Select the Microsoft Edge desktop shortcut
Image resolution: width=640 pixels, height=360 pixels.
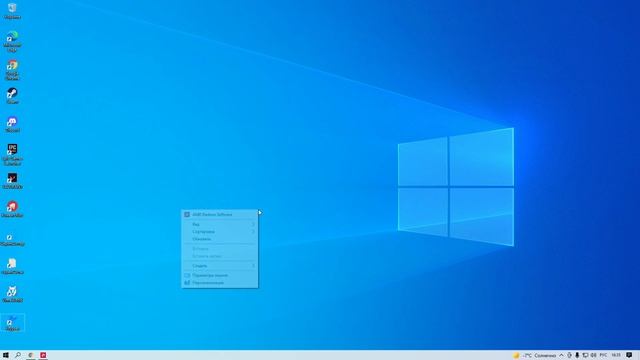click(12, 41)
